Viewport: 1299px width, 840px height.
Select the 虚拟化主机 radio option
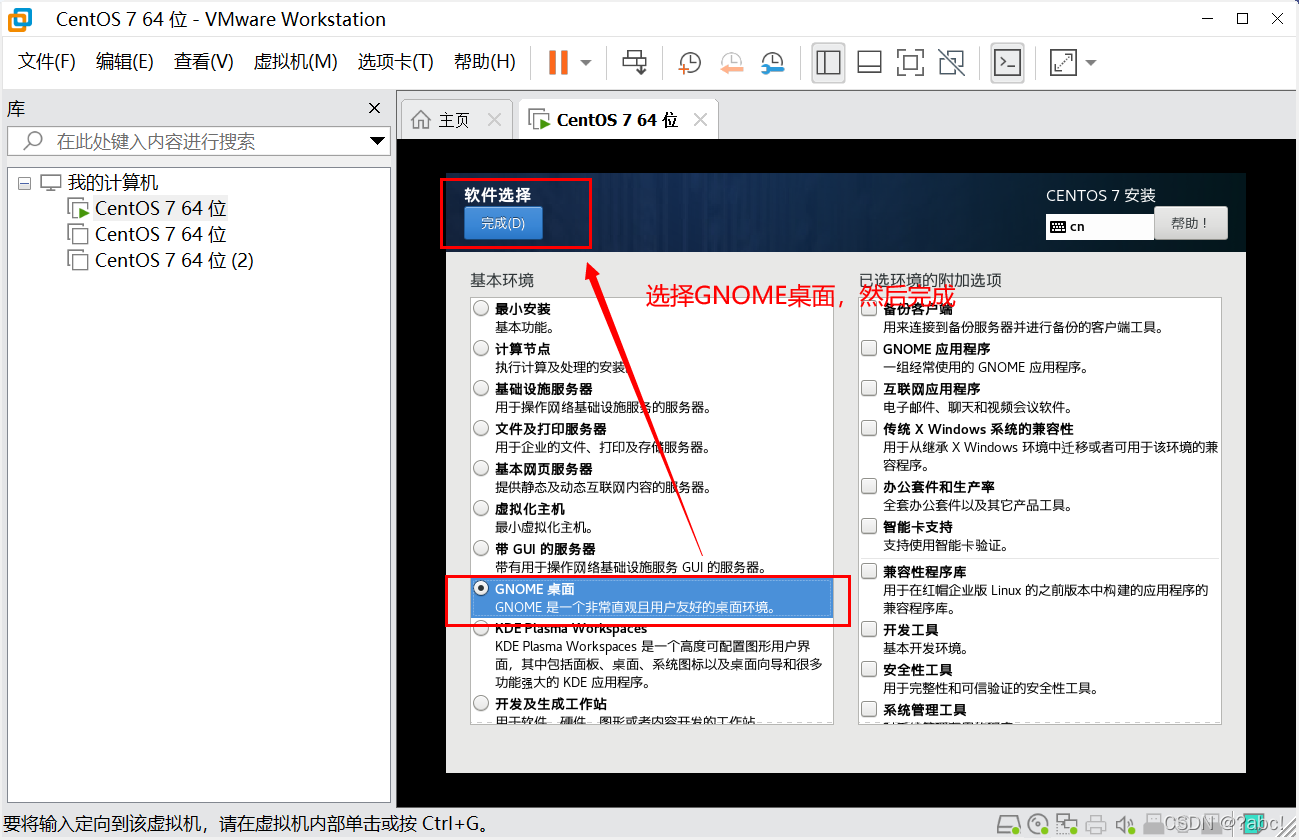click(482, 509)
